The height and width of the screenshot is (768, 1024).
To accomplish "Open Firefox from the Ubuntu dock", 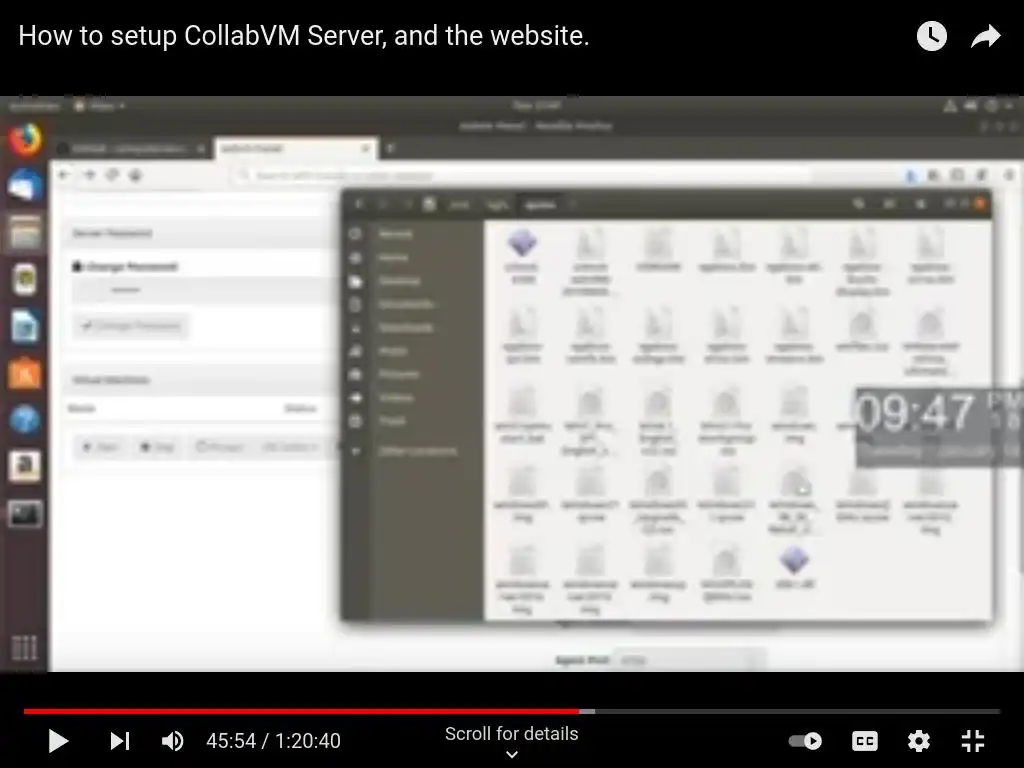I will click(25, 140).
